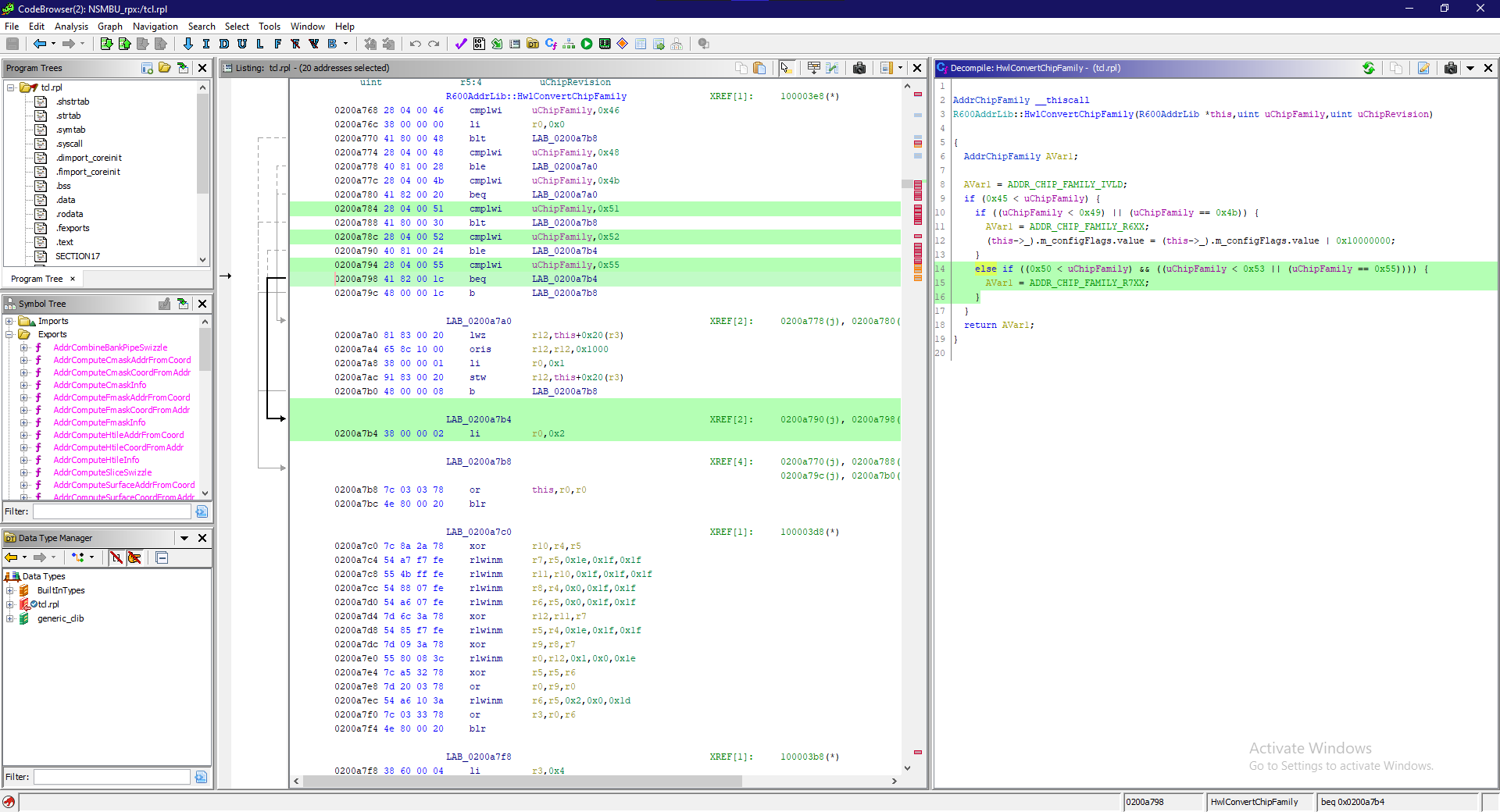
Task: Click the Paste icon in Listing header
Action: pos(759,69)
